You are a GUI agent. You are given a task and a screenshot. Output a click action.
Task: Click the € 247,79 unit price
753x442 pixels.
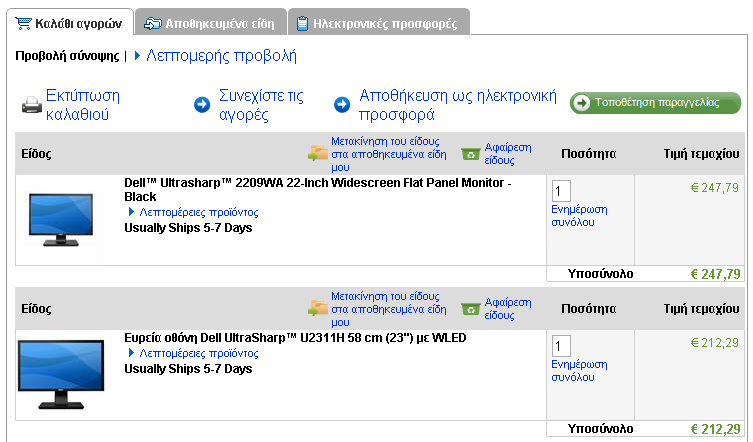715,188
